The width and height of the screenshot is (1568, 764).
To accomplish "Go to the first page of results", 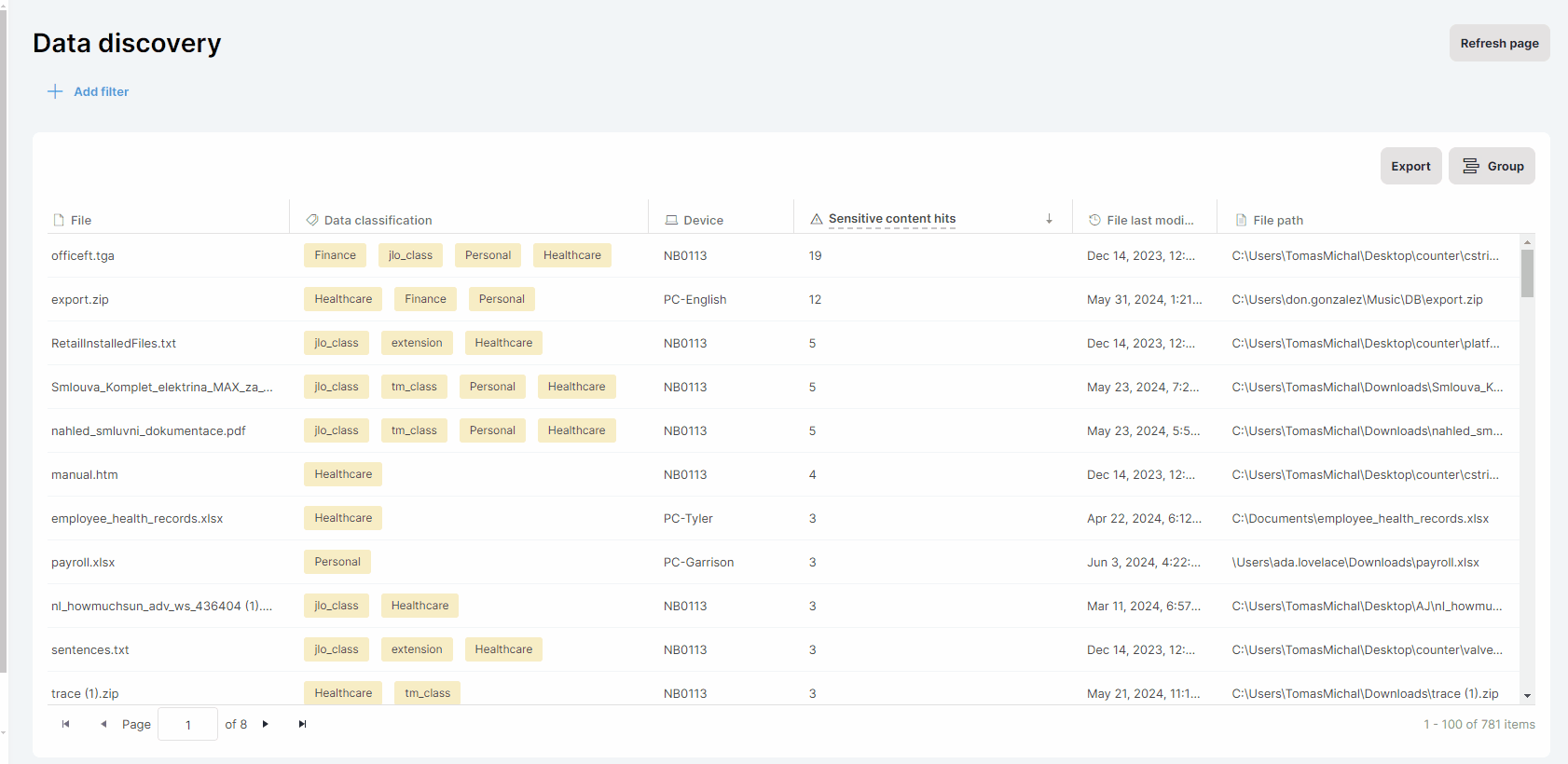I will click(65, 724).
